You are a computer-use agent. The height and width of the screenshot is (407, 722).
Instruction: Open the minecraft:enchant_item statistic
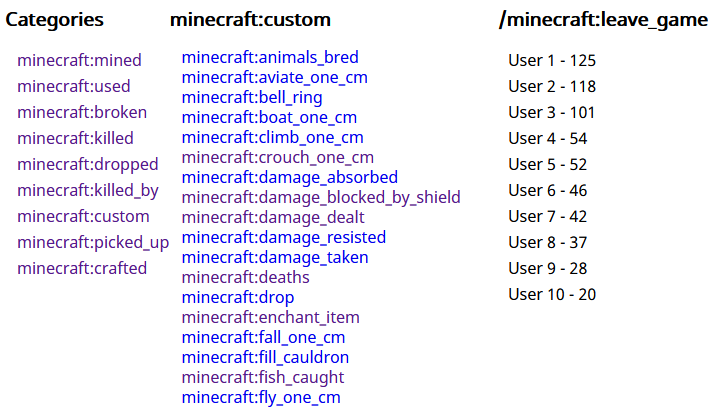271,317
